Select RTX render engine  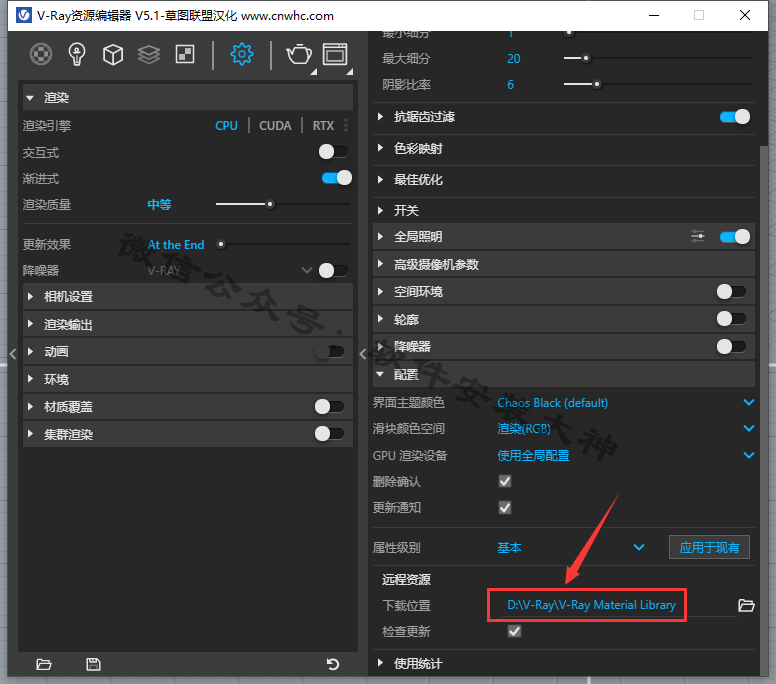(323, 126)
